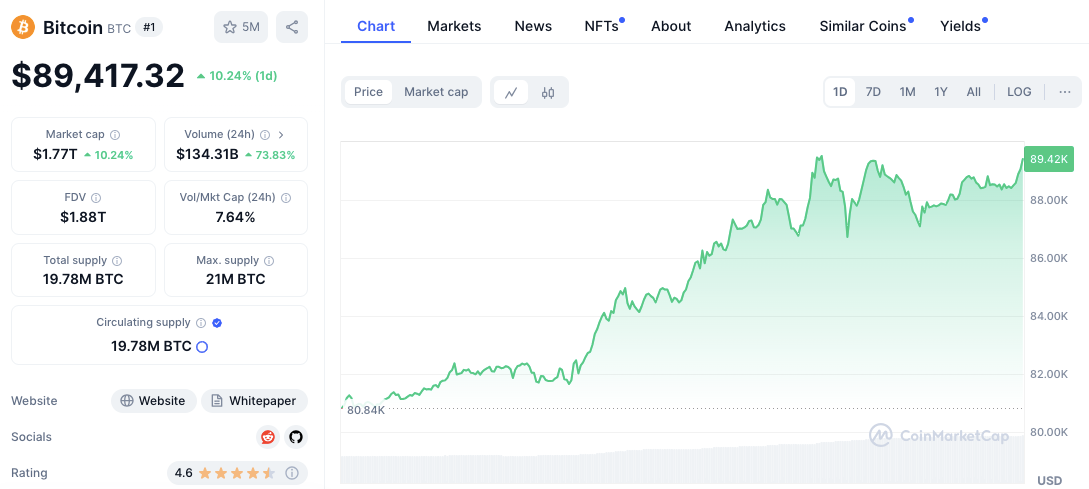Click the Market cap info icon
Image resolution: width=1089 pixels, height=489 pixels.
pyautogui.click(x=115, y=135)
